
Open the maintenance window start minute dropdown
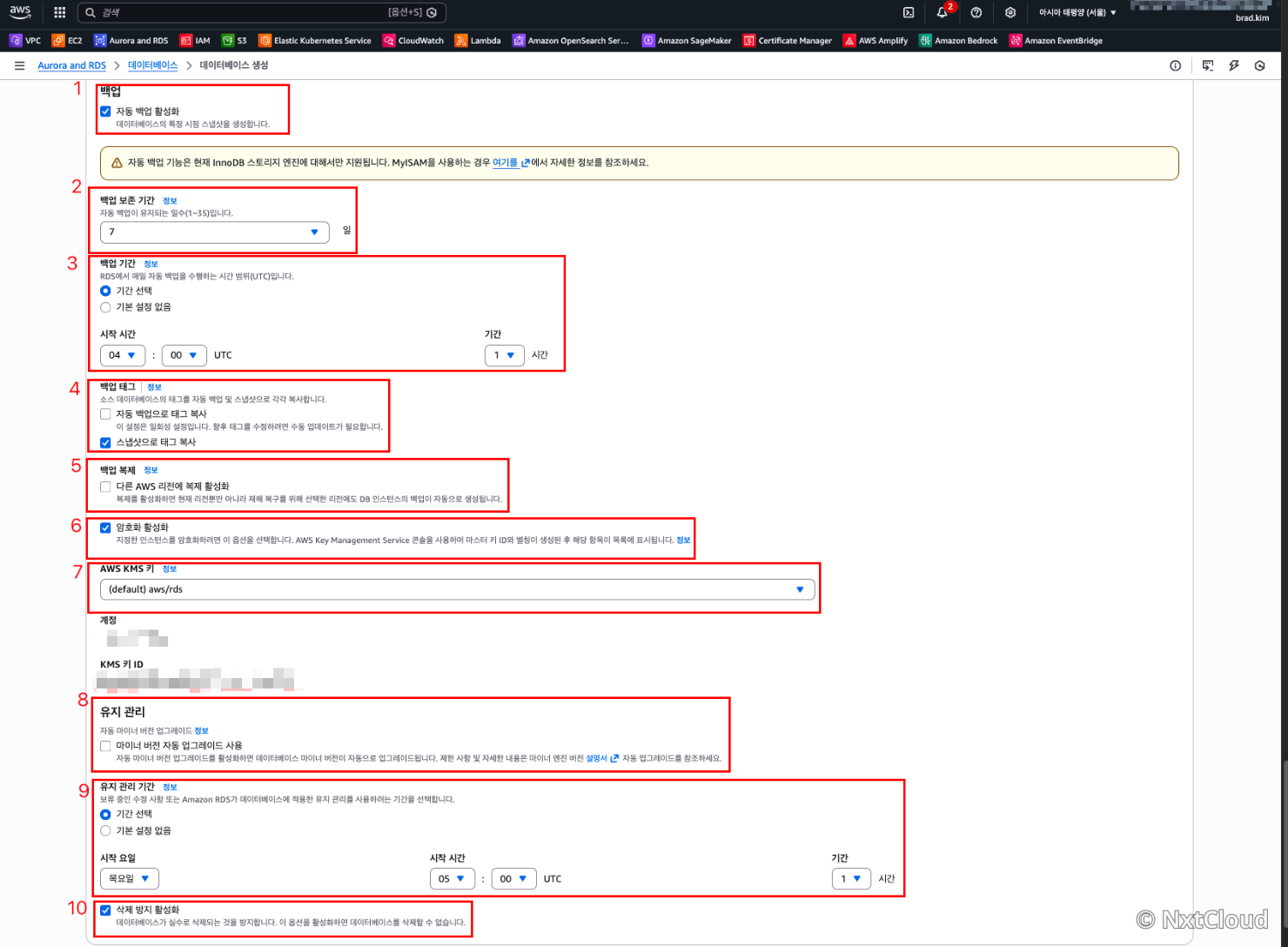pos(514,879)
